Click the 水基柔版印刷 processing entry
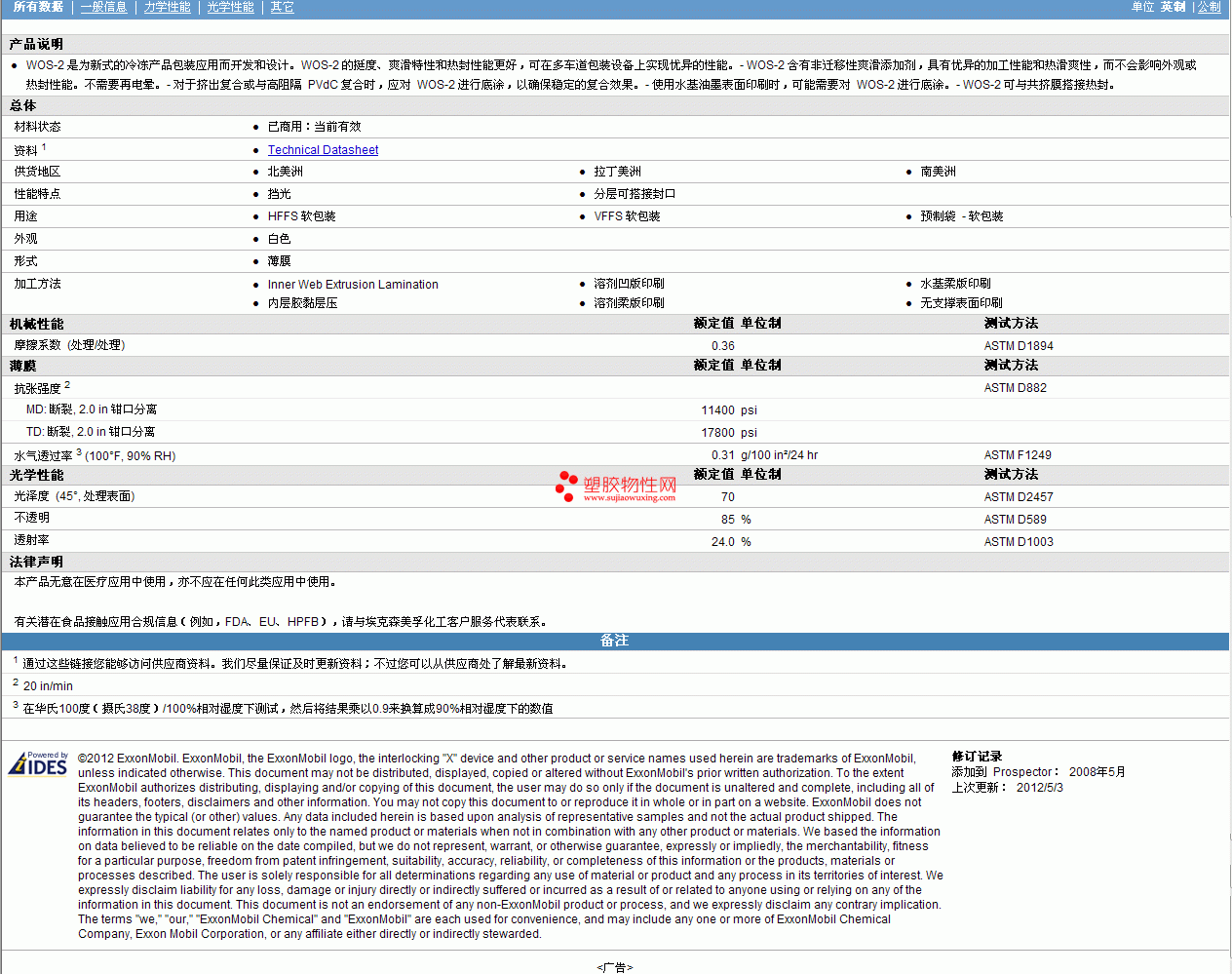 (x=955, y=284)
